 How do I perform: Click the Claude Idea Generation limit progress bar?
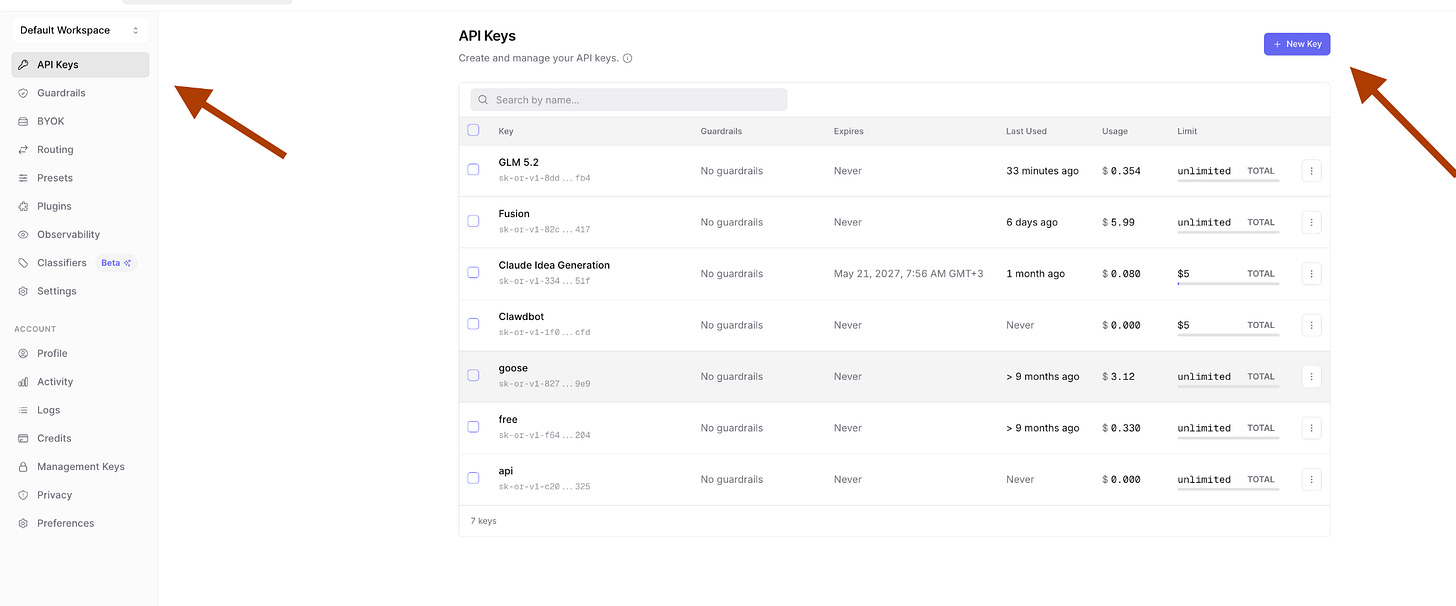coord(1228,284)
